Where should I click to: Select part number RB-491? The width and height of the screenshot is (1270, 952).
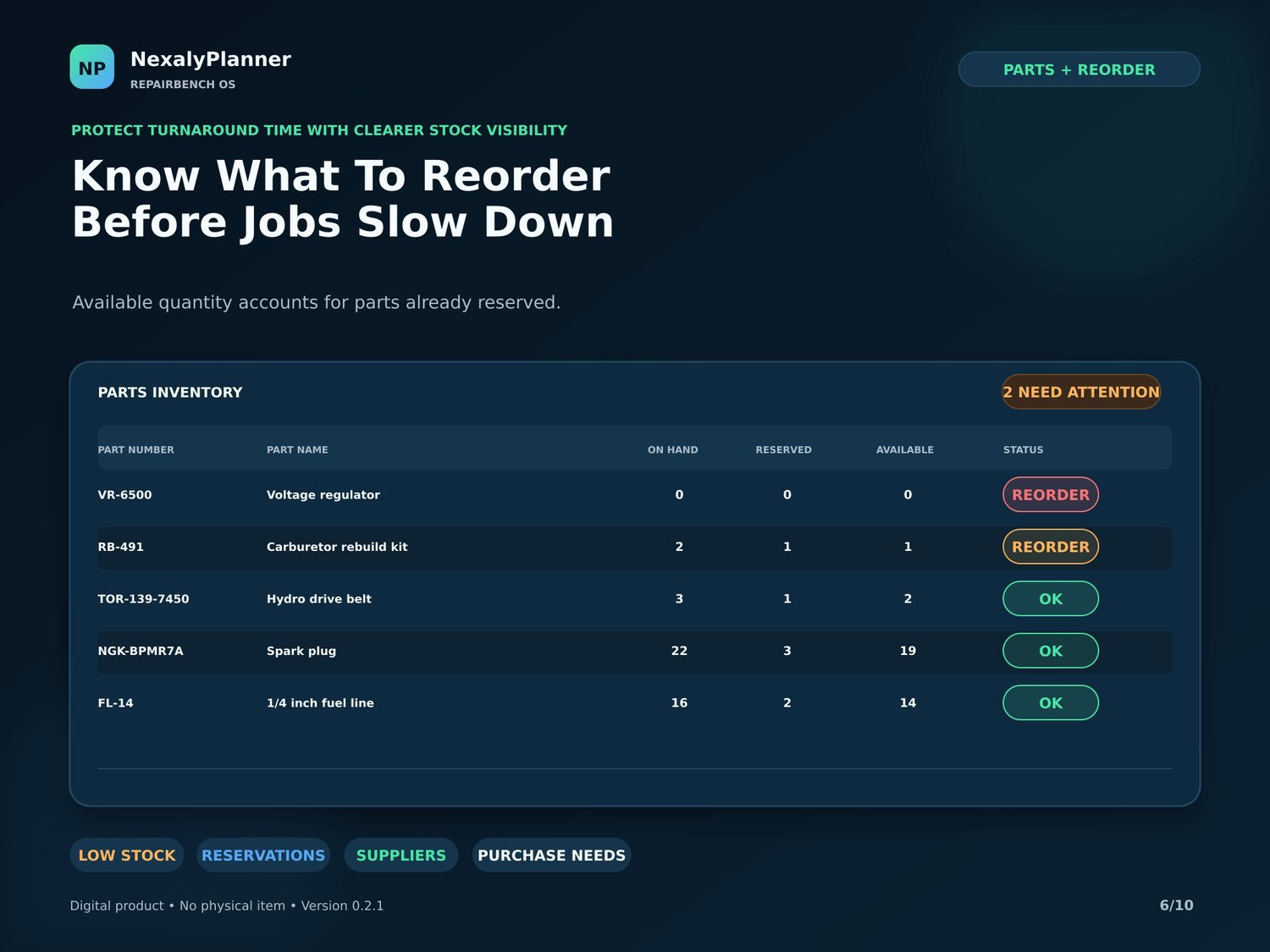click(x=121, y=547)
